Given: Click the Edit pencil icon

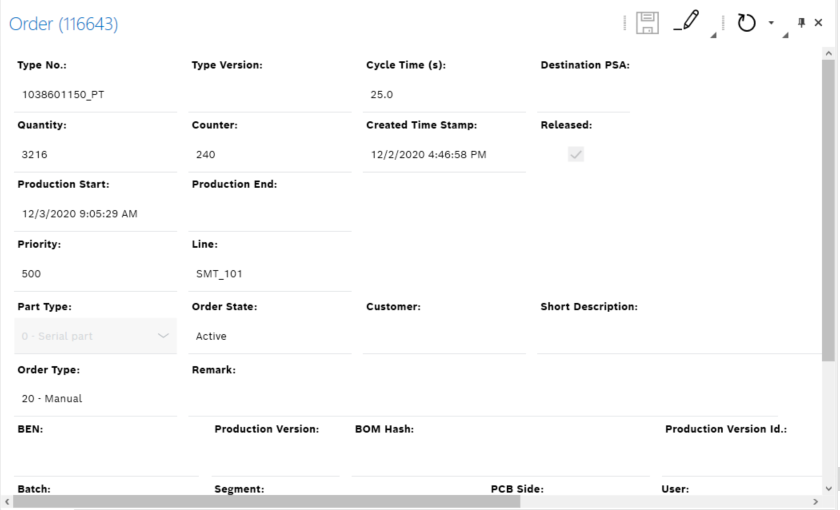Looking at the screenshot, I should pos(687,22).
